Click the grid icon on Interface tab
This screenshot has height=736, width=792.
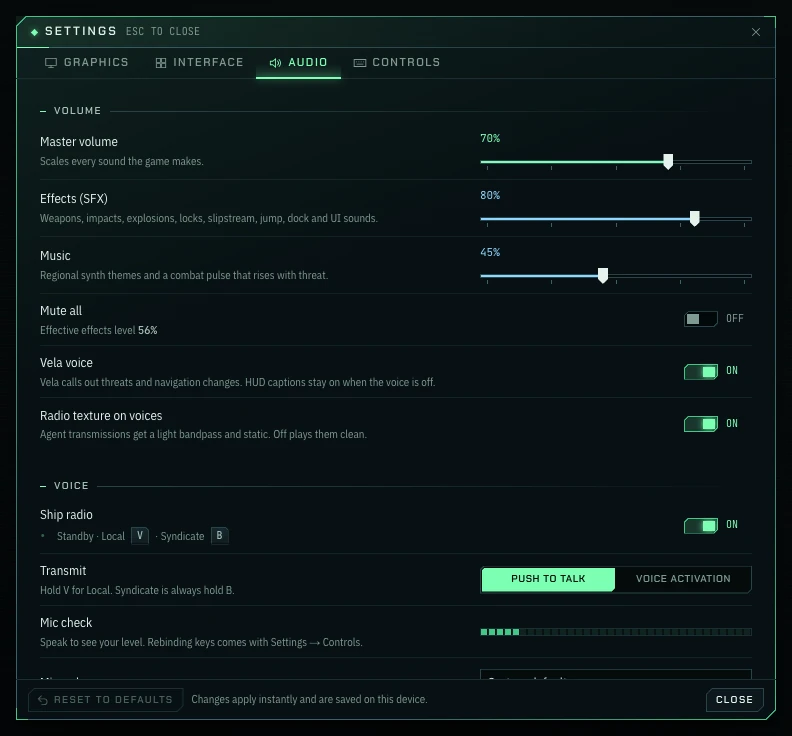click(x=161, y=63)
